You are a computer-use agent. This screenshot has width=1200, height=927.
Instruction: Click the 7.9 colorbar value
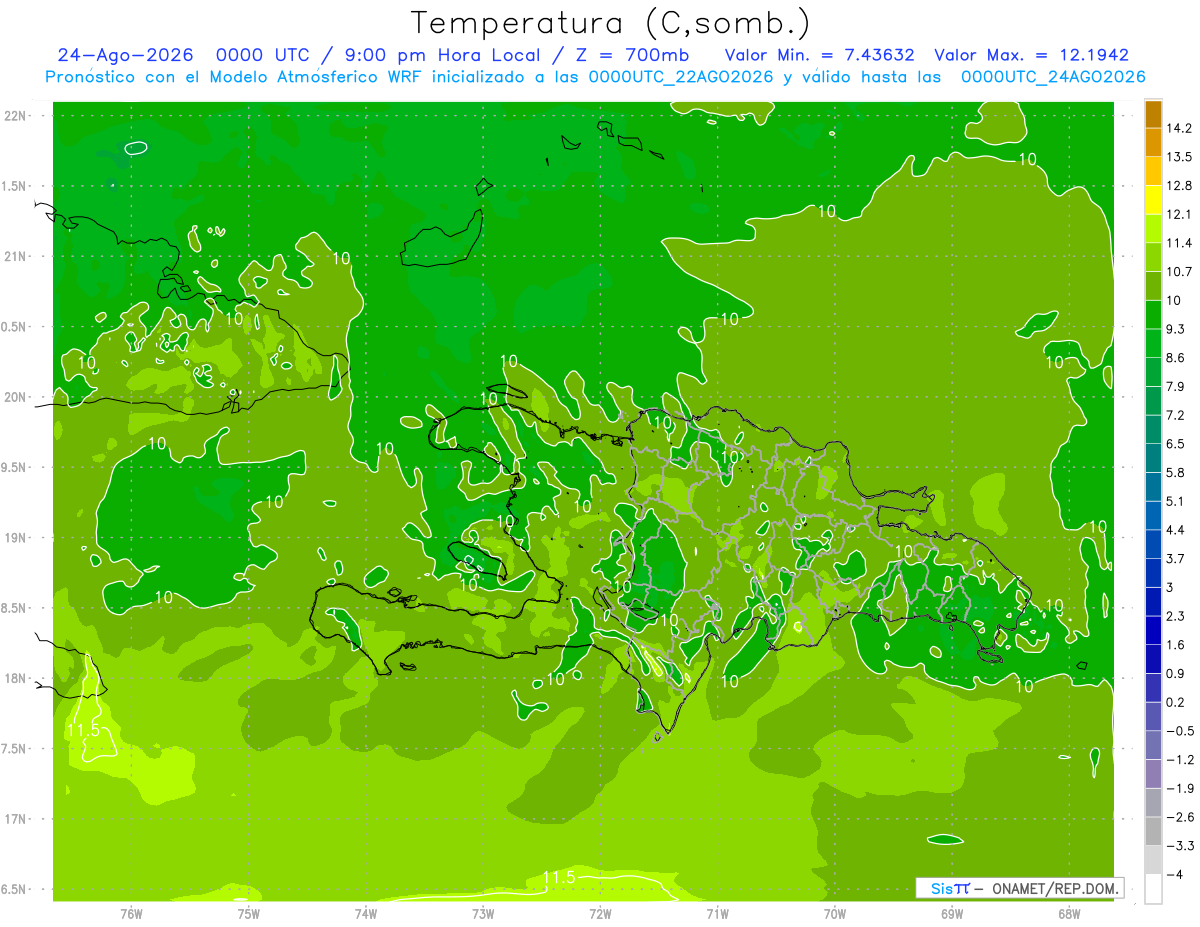(x=1176, y=386)
